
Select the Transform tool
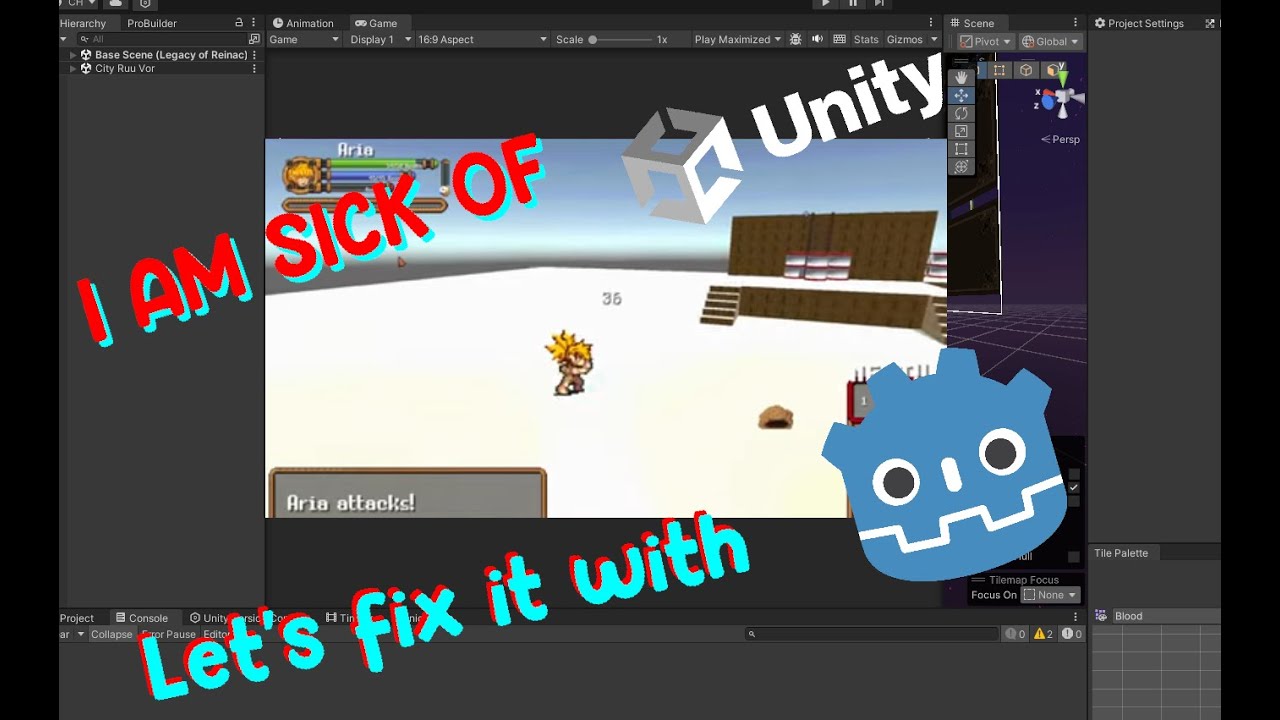961,167
